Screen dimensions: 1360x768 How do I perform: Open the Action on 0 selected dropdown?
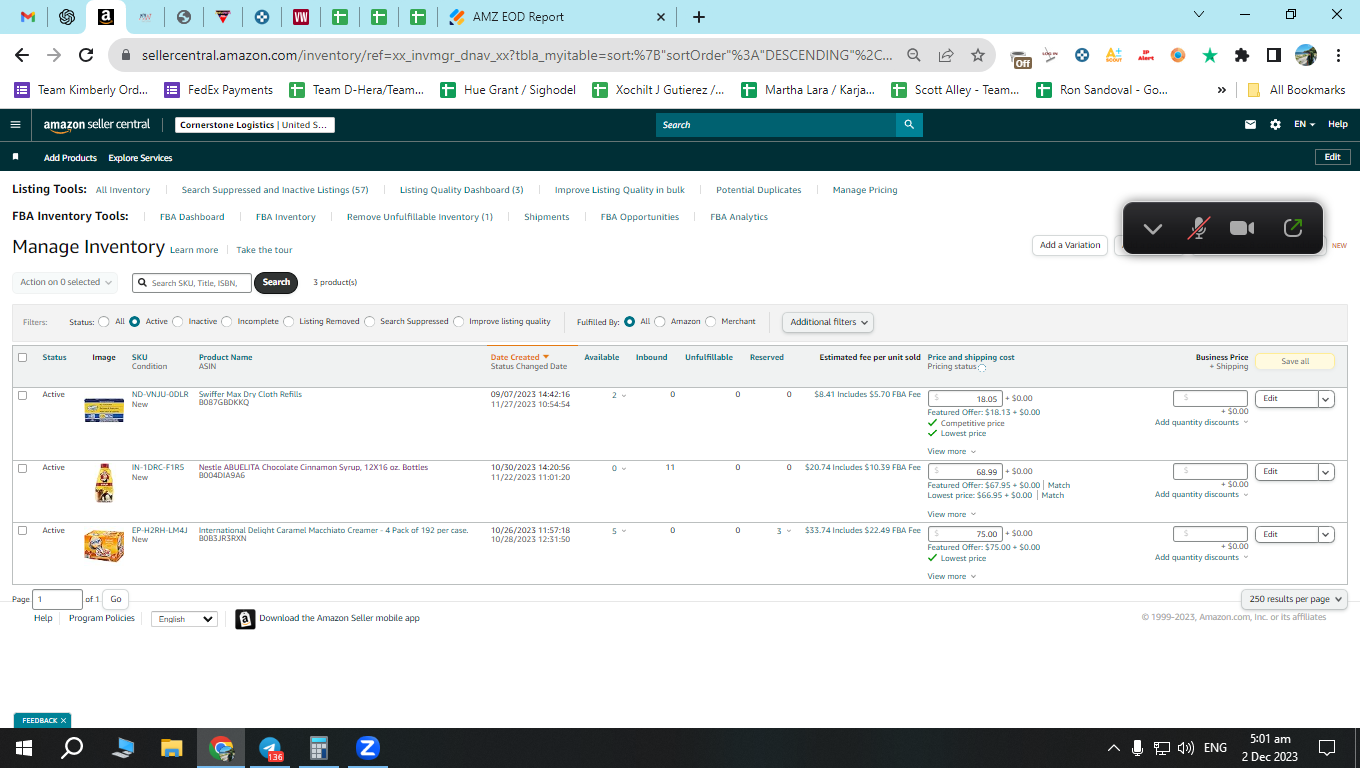65,283
